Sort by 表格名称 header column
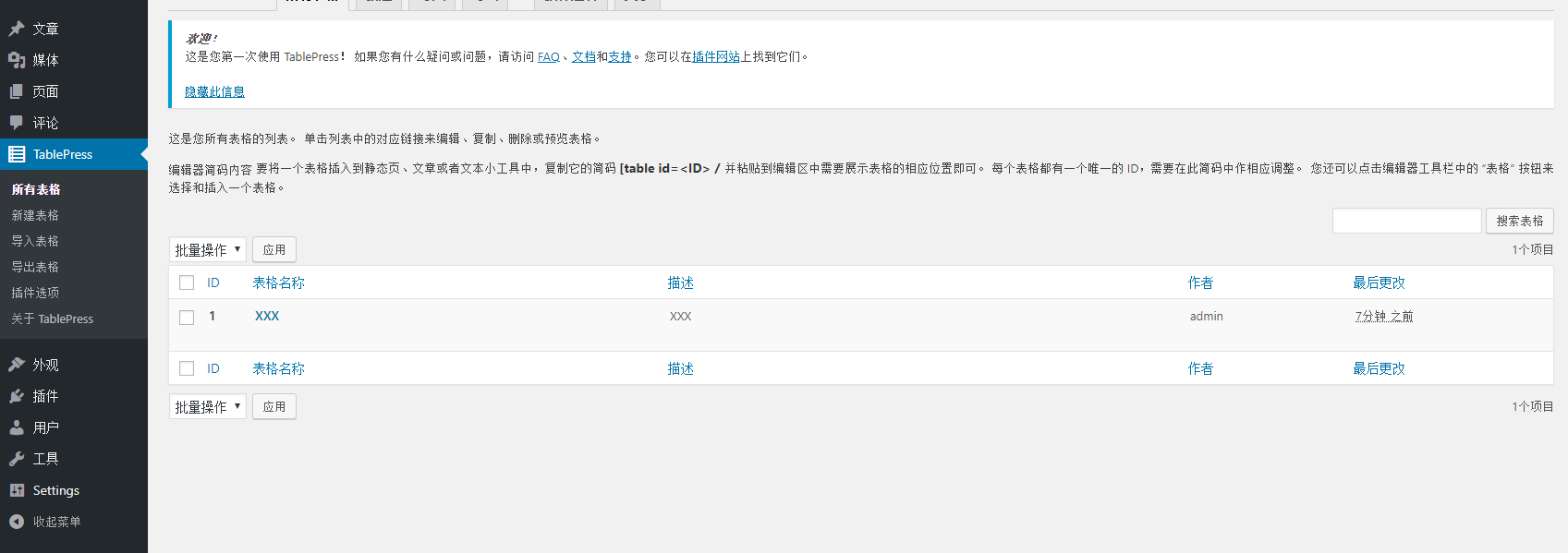The image size is (1568, 553). point(278,283)
